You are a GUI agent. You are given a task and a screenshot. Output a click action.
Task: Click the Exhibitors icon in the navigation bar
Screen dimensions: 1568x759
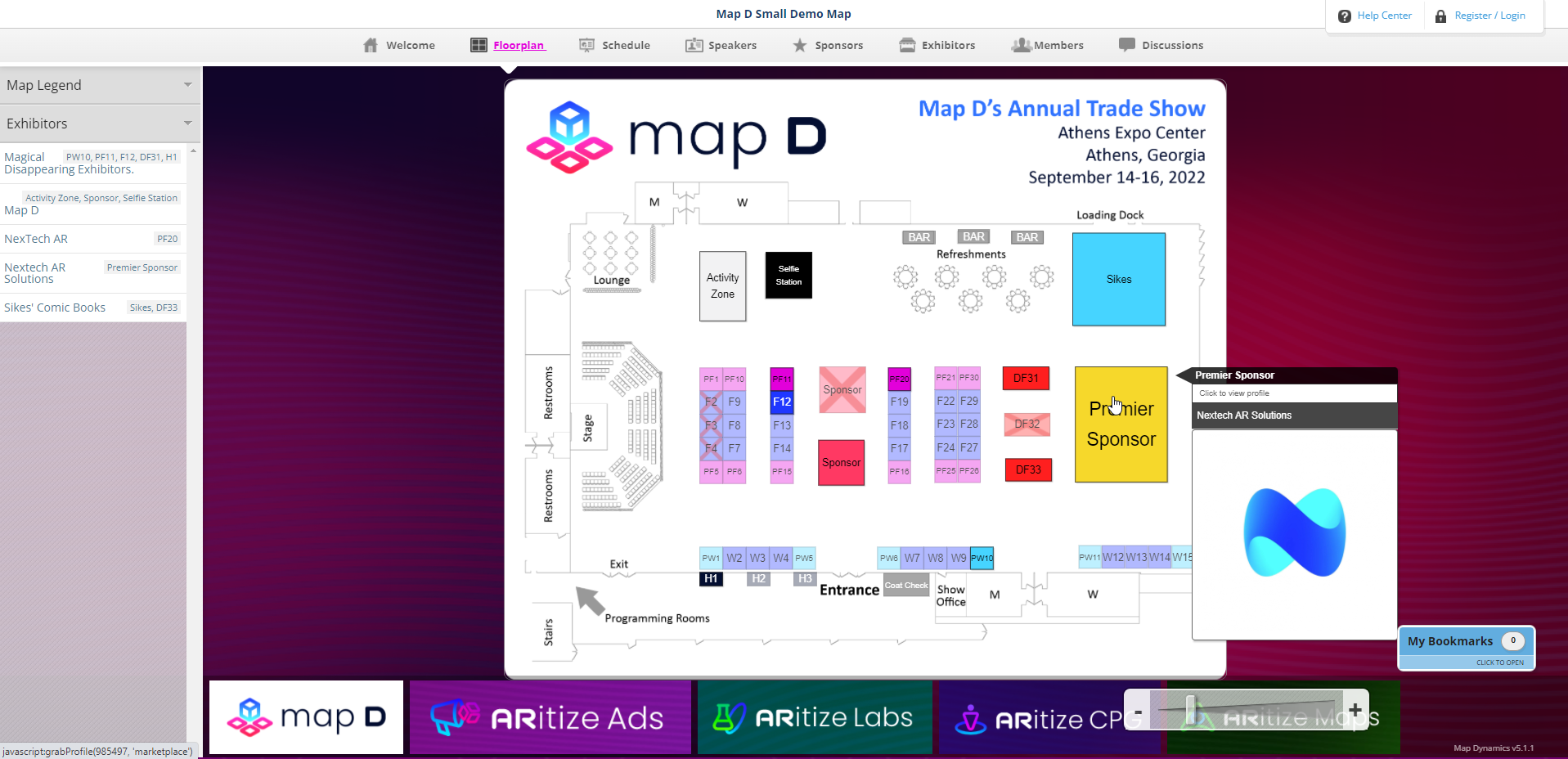908,45
